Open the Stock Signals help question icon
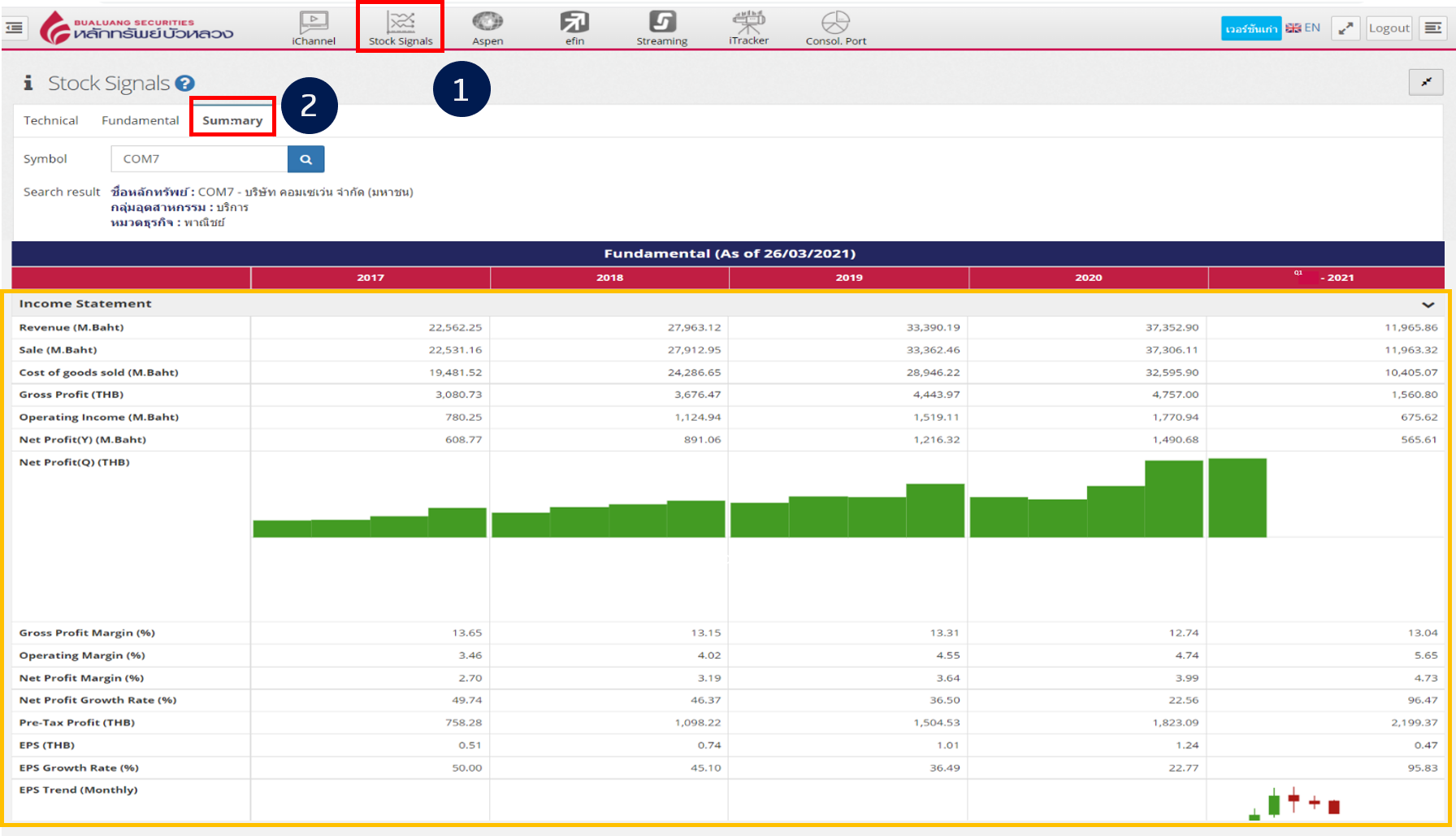Screen dimensions: 1456x836 [185, 83]
